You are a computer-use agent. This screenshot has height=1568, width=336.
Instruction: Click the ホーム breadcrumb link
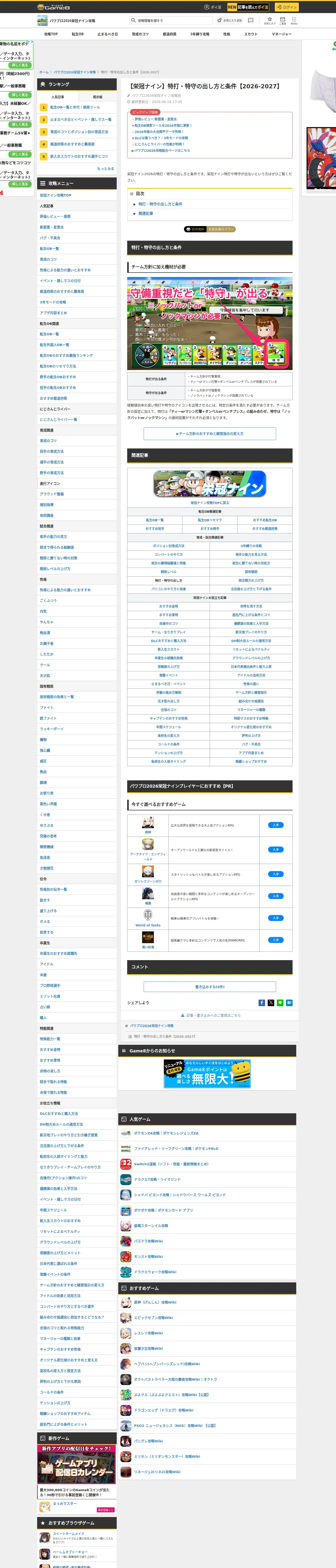(x=44, y=72)
